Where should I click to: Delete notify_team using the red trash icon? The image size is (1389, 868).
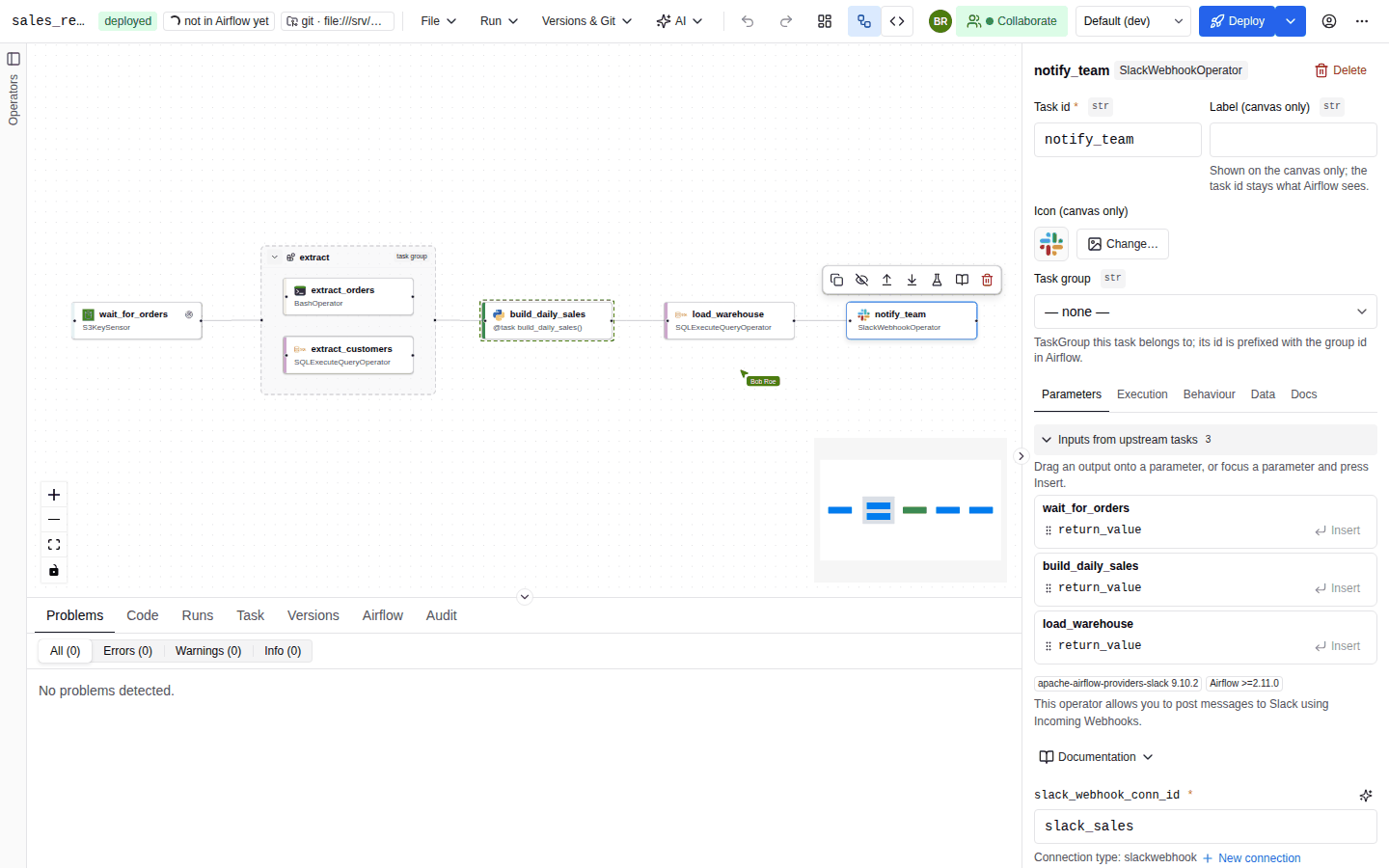pos(987,280)
